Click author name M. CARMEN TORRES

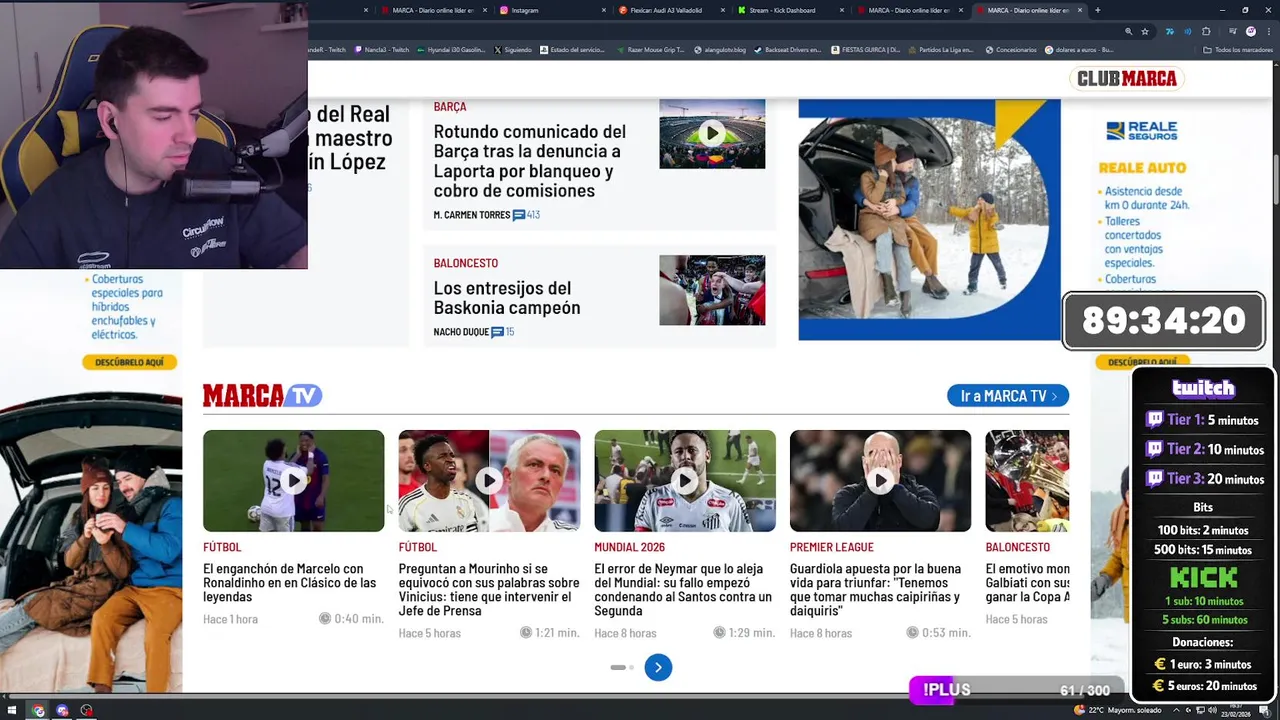[471, 215]
